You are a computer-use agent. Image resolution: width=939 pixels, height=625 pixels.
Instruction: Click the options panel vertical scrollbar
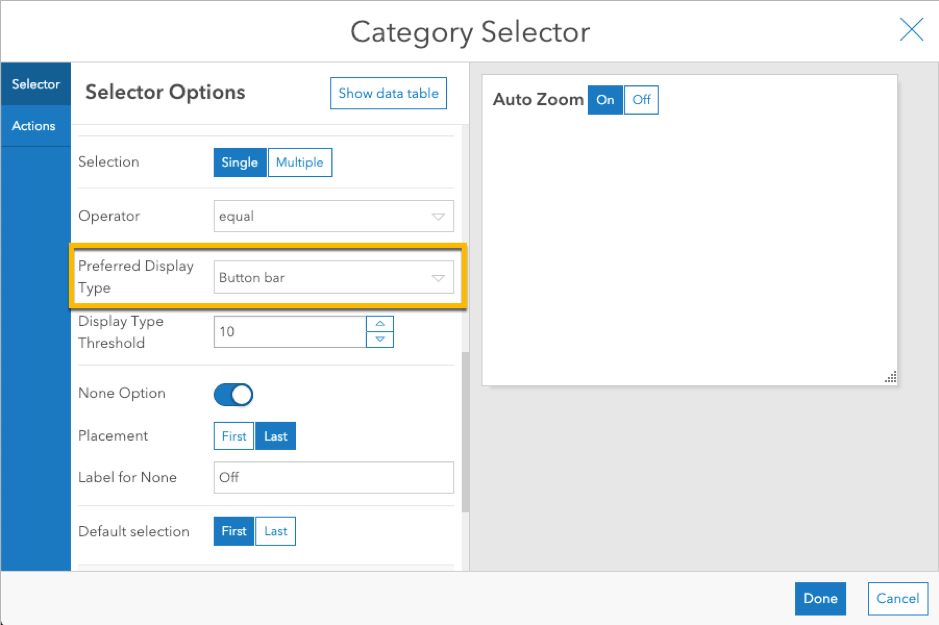pos(464,430)
